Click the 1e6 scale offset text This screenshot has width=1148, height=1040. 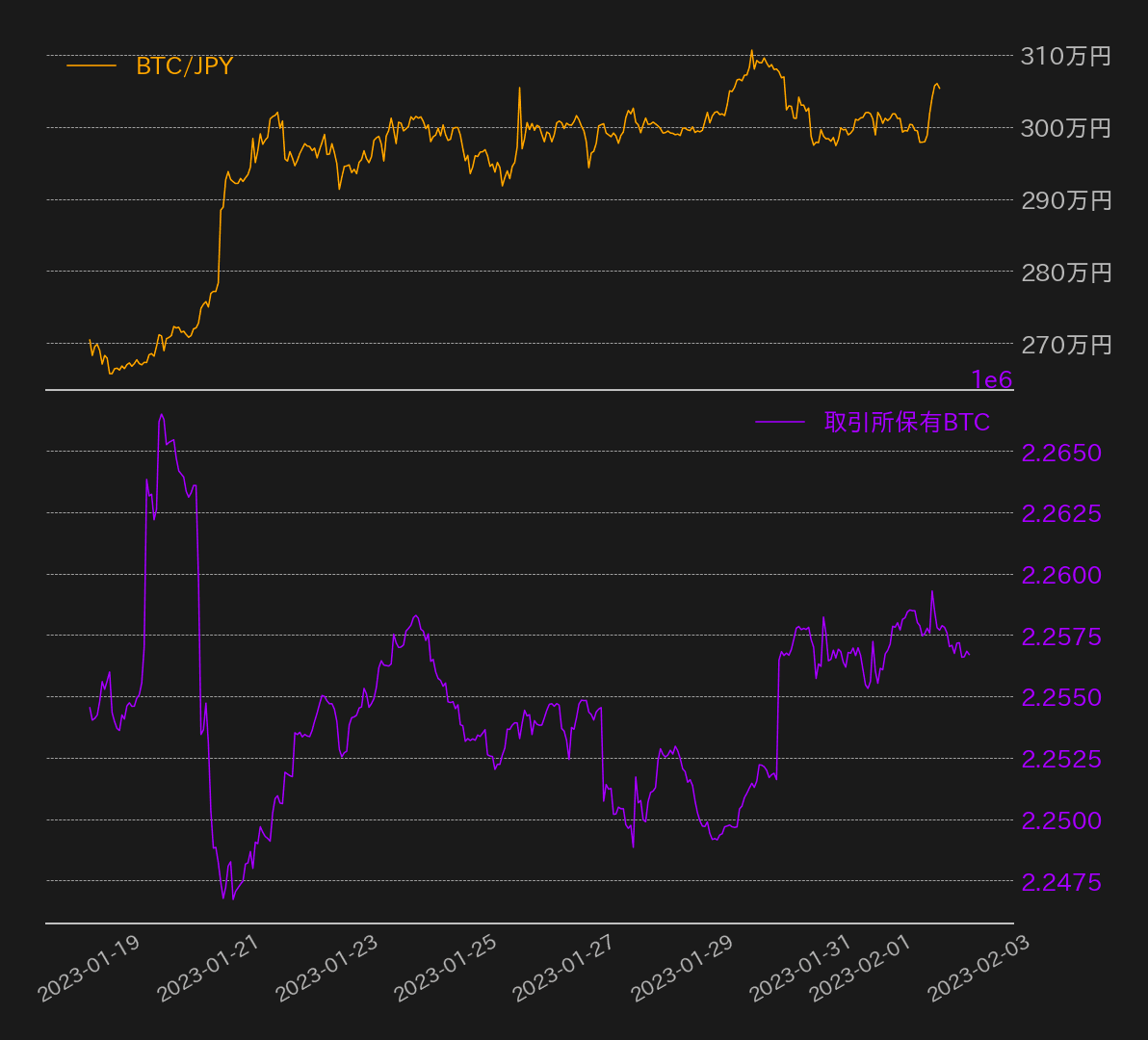[991, 380]
